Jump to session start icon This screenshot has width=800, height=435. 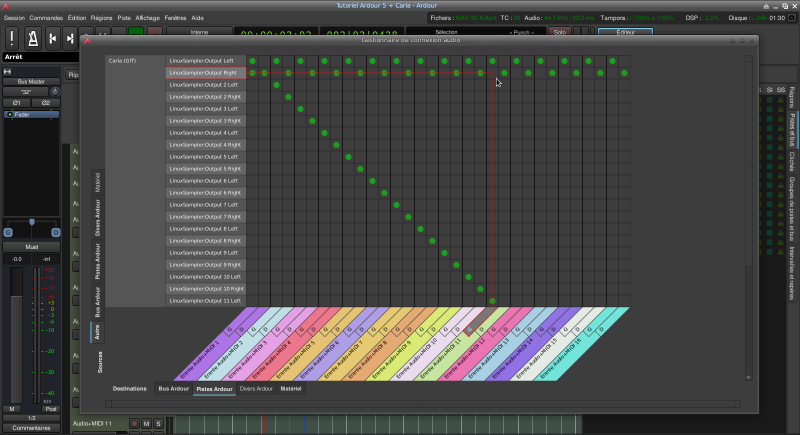pos(54,38)
